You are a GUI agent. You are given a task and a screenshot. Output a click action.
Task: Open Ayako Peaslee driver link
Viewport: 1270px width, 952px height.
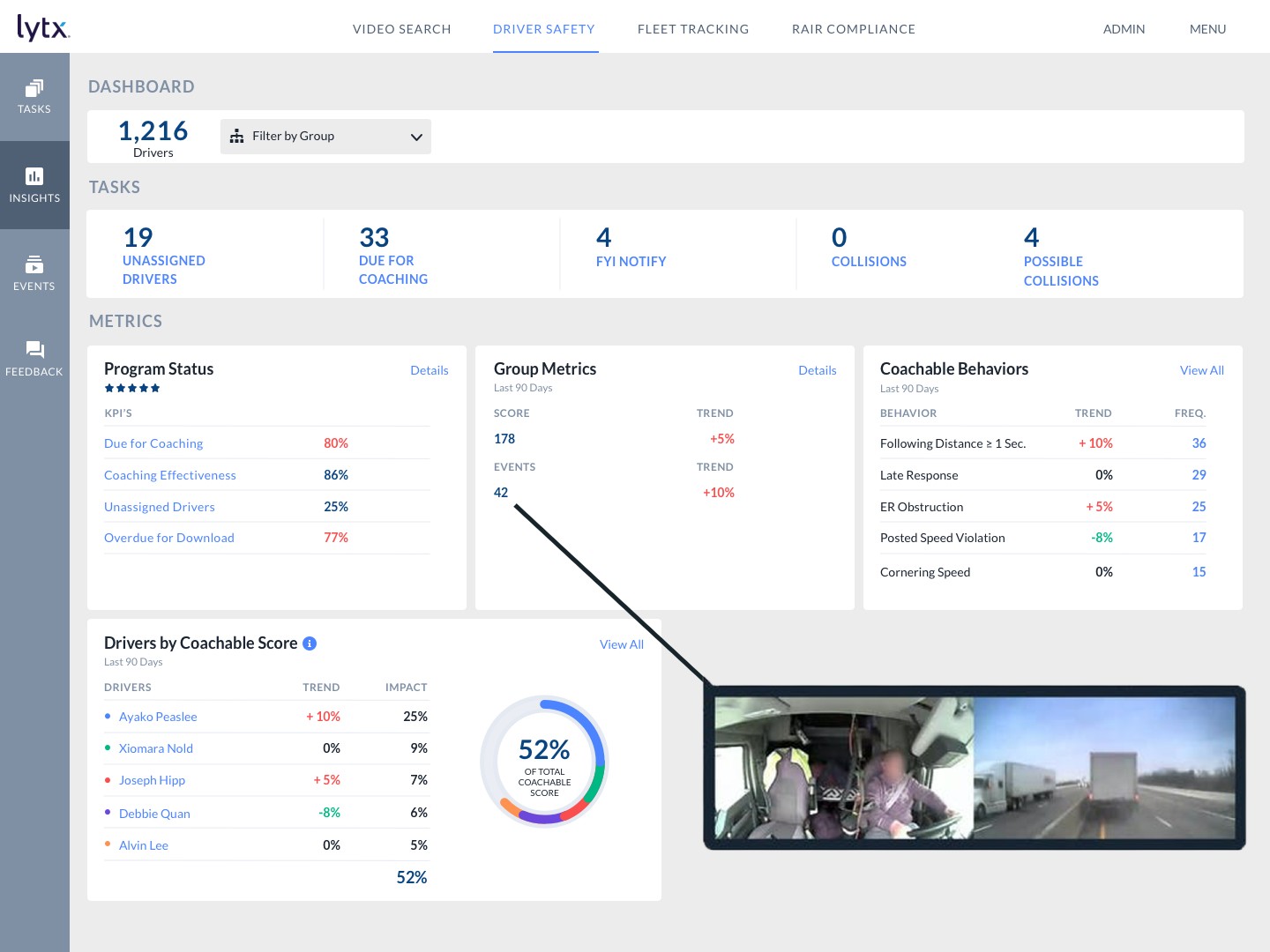tap(158, 717)
